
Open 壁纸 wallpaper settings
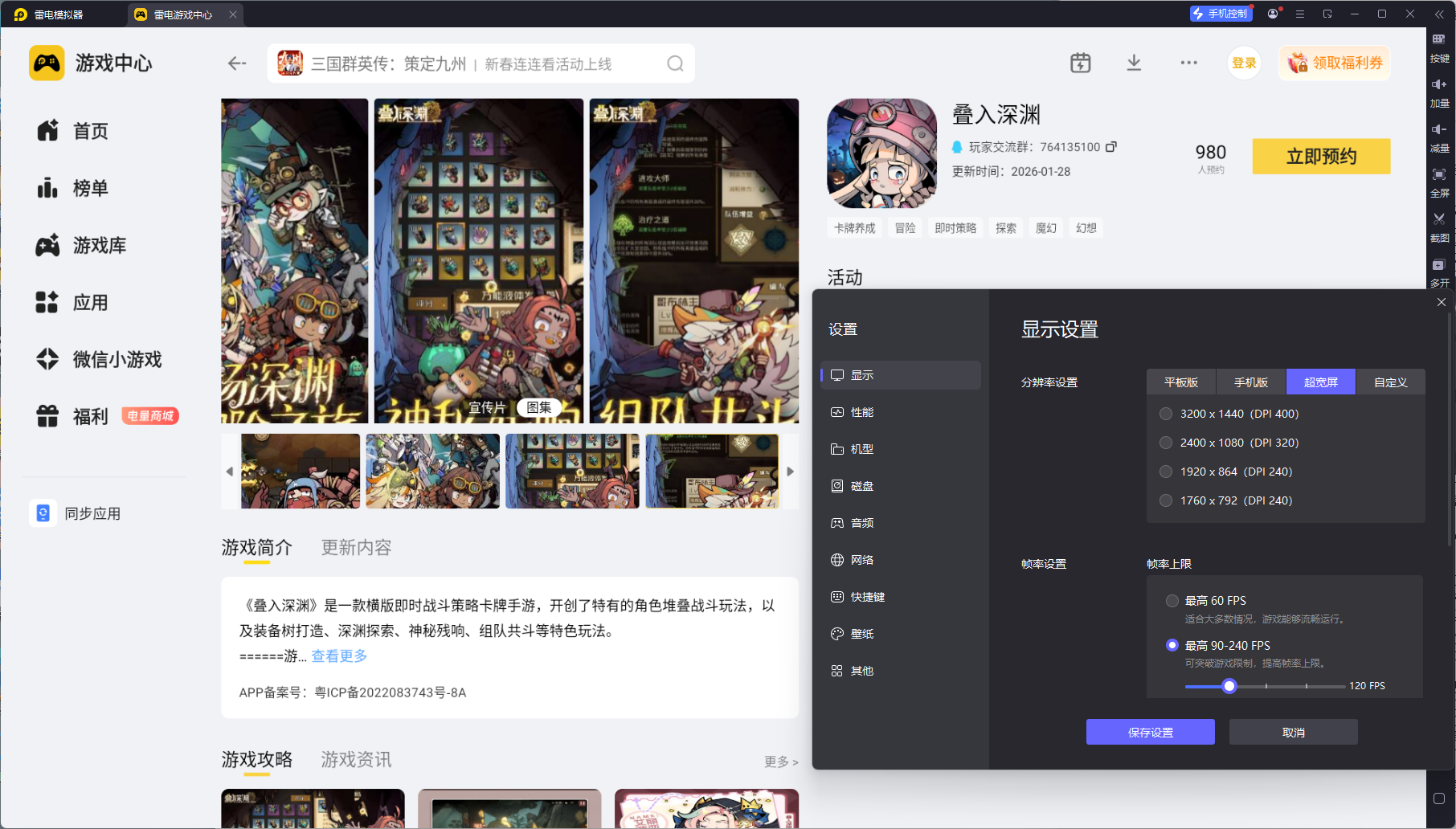click(901, 634)
